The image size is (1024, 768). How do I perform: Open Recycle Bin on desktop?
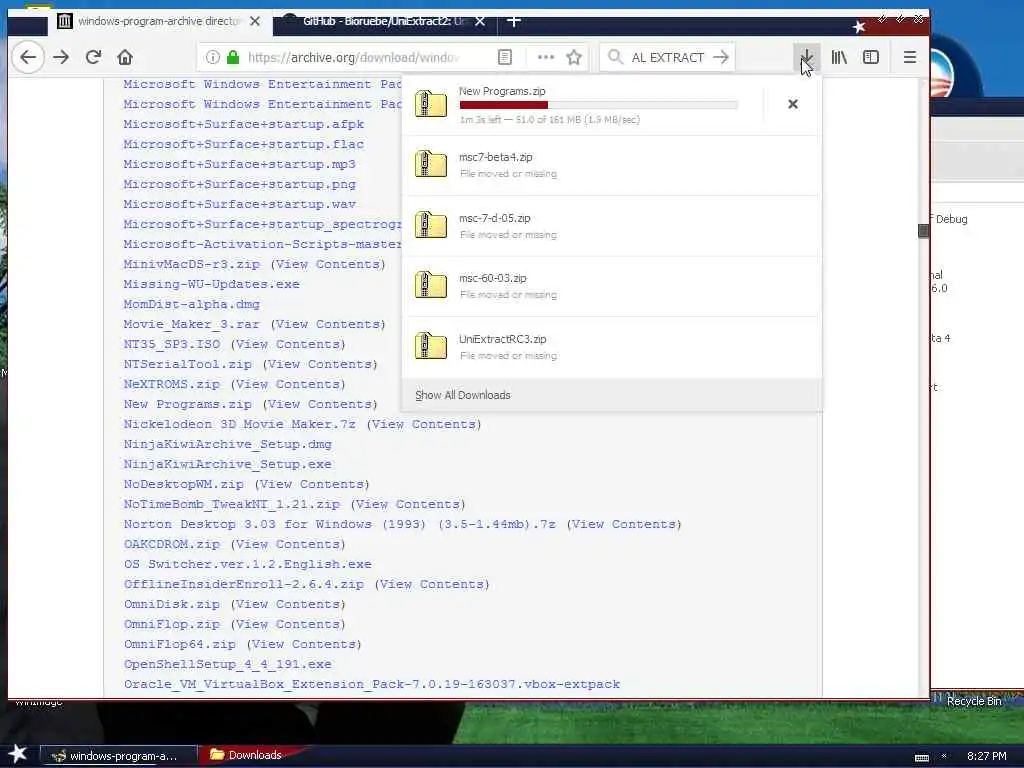(x=974, y=701)
